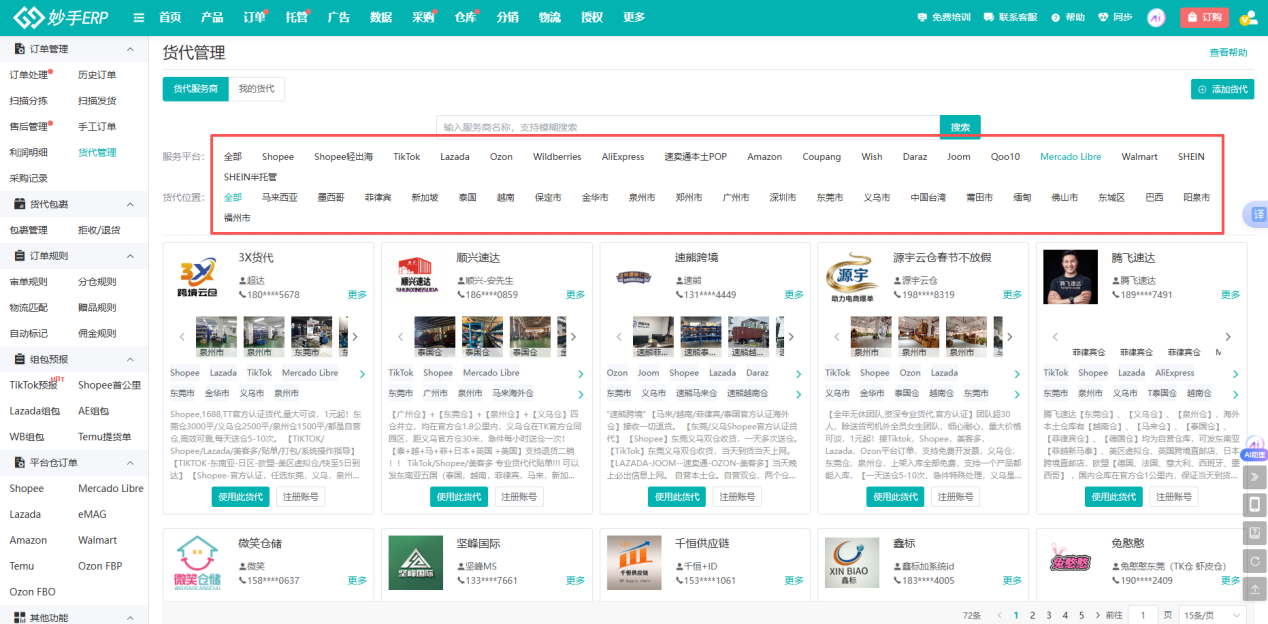Click the mobile phone icon on right sidebar
This screenshot has height=624, width=1268.
(1256, 504)
